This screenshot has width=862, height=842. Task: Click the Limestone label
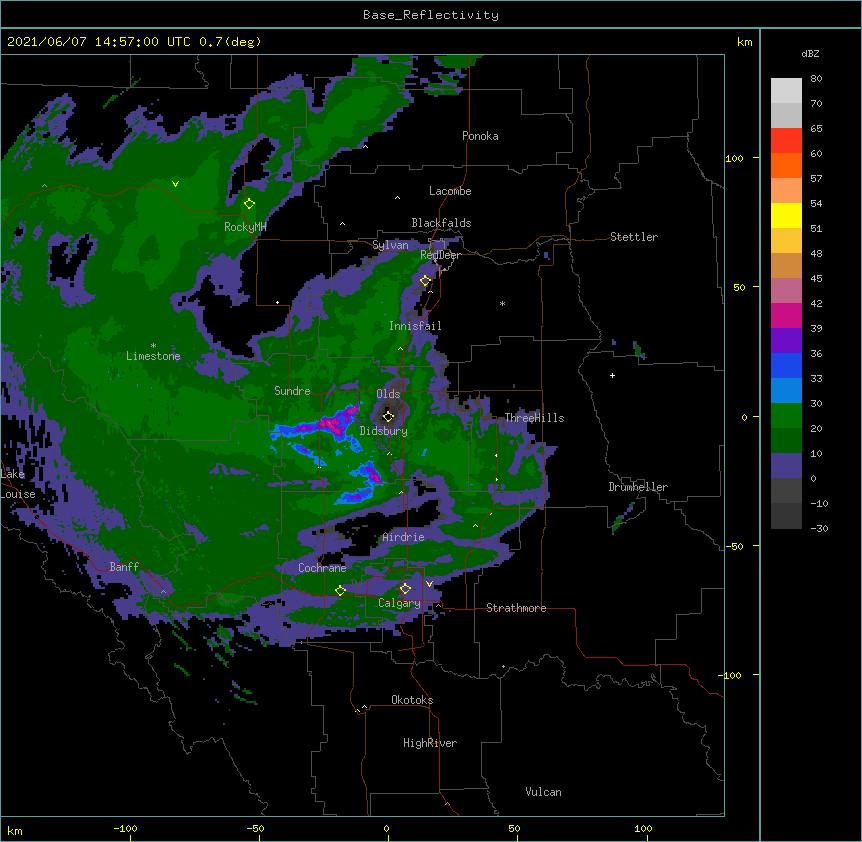tap(153, 356)
